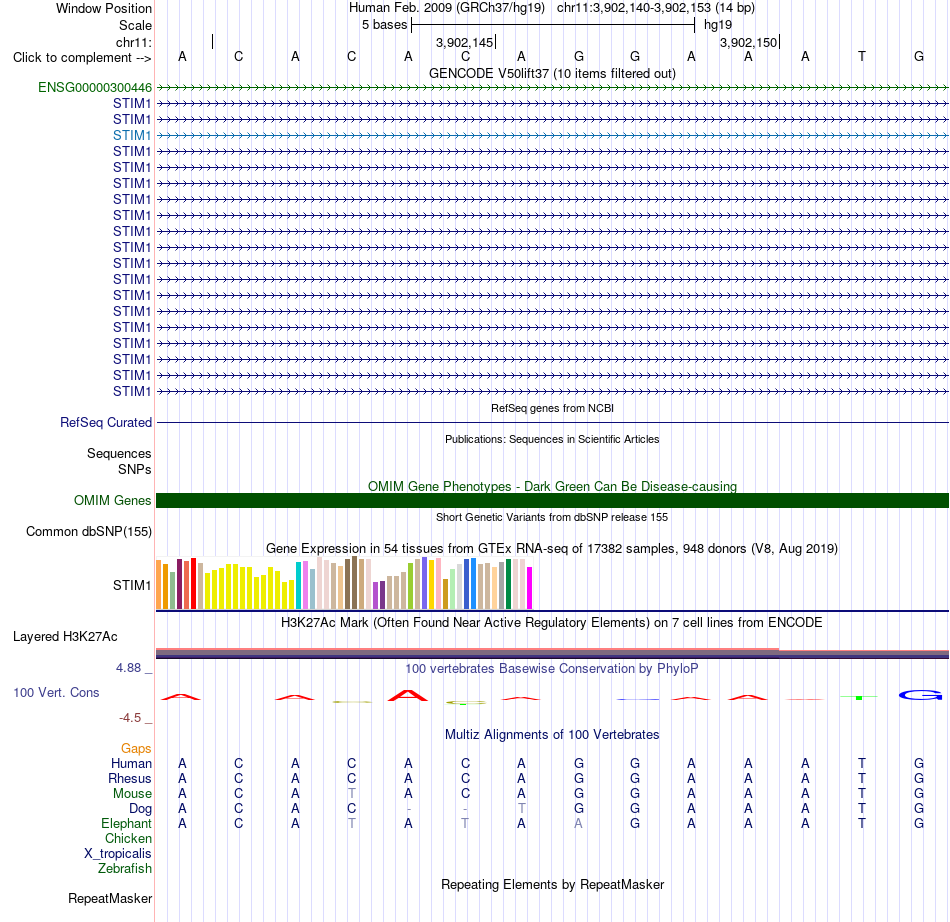
Task: Click 'Repeating Elements by RepeatMasker' title
Action: point(552,884)
